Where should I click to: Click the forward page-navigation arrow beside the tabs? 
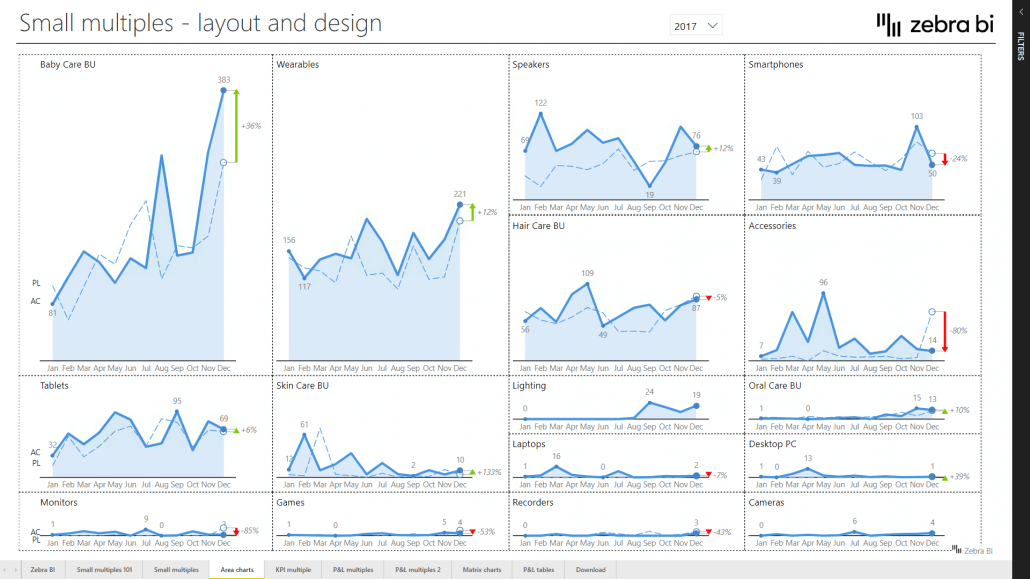pyautogui.click(x=15, y=568)
